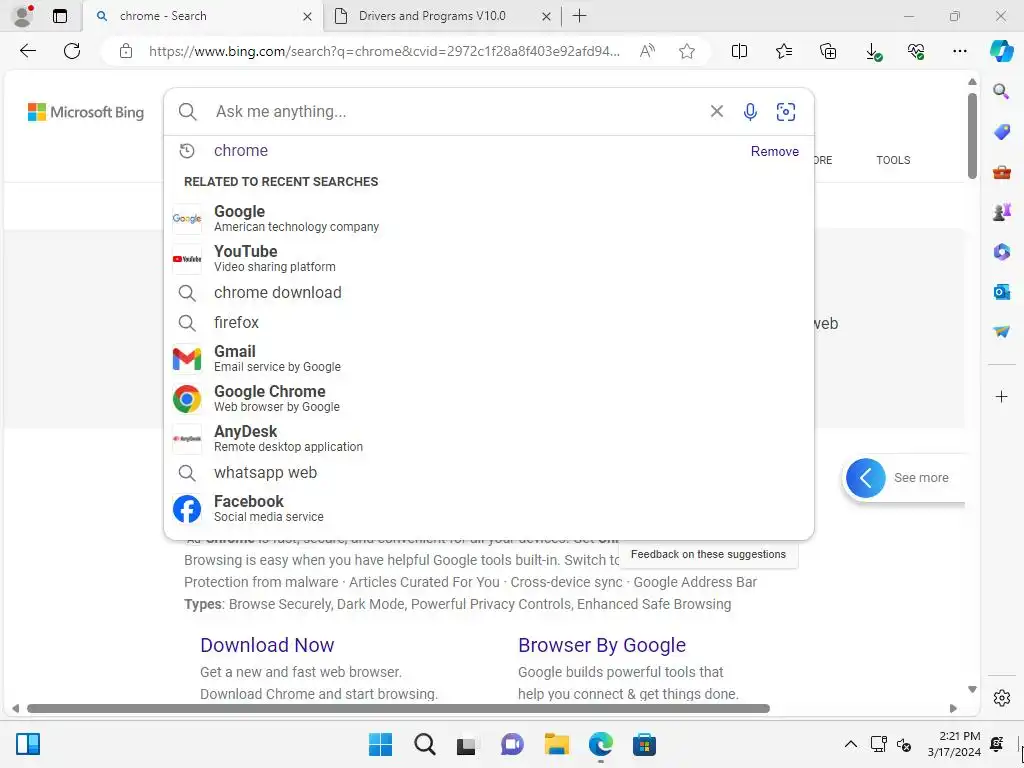Open Browser essentials heart icon
Viewport: 1024px width, 768px height.
(916, 51)
